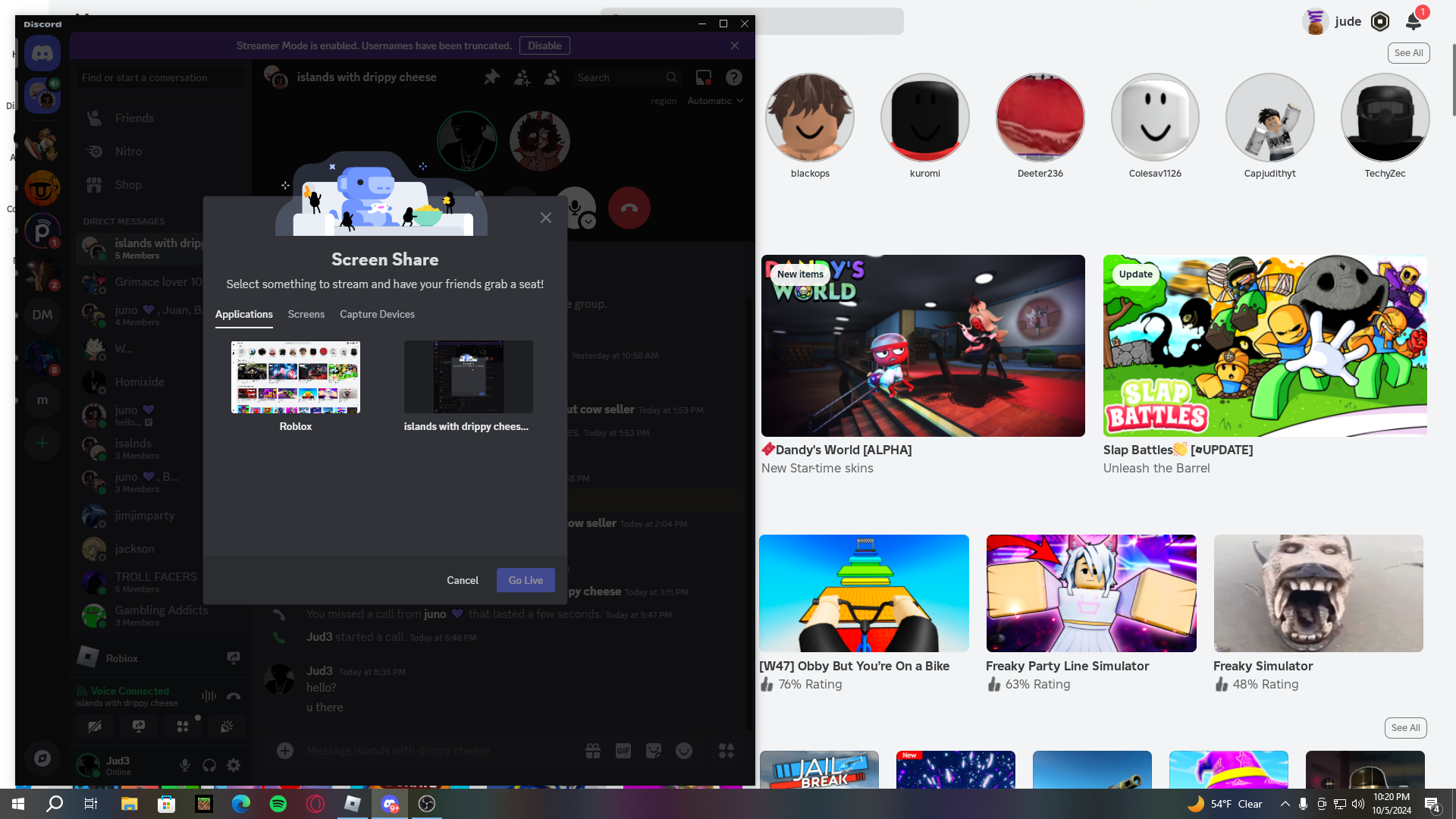
Task: Open the Robux hexagon icon
Action: tap(1380, 21)
